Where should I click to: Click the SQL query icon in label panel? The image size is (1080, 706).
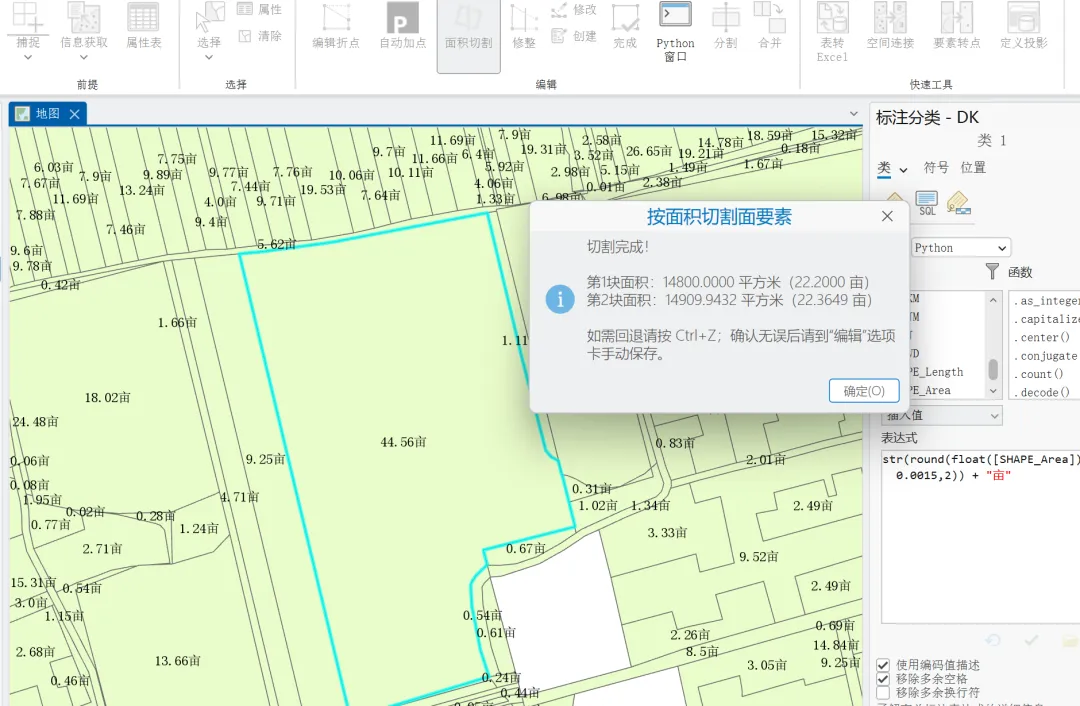point(927,204)
